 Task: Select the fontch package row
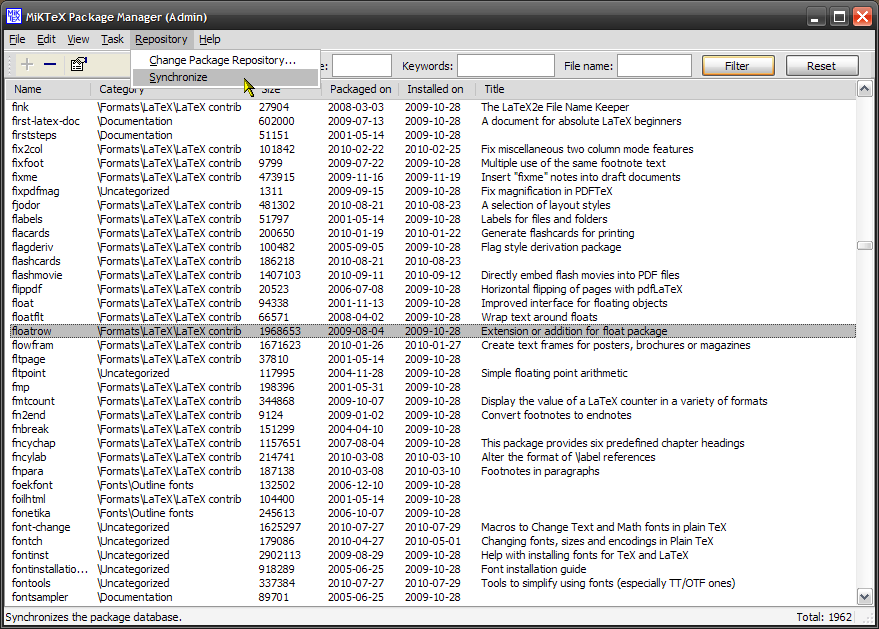433,542
